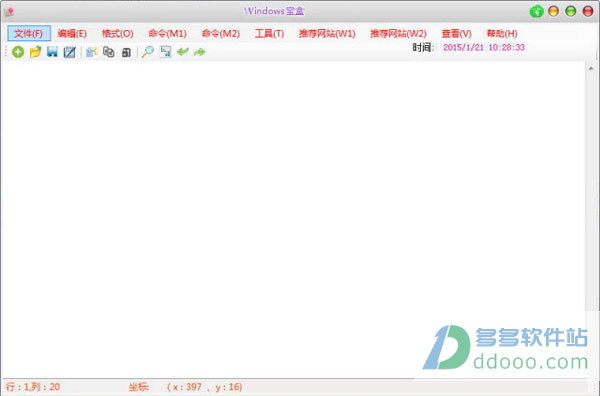
Task: Minimize the window with the yellow button
Action: pos(554,11)
